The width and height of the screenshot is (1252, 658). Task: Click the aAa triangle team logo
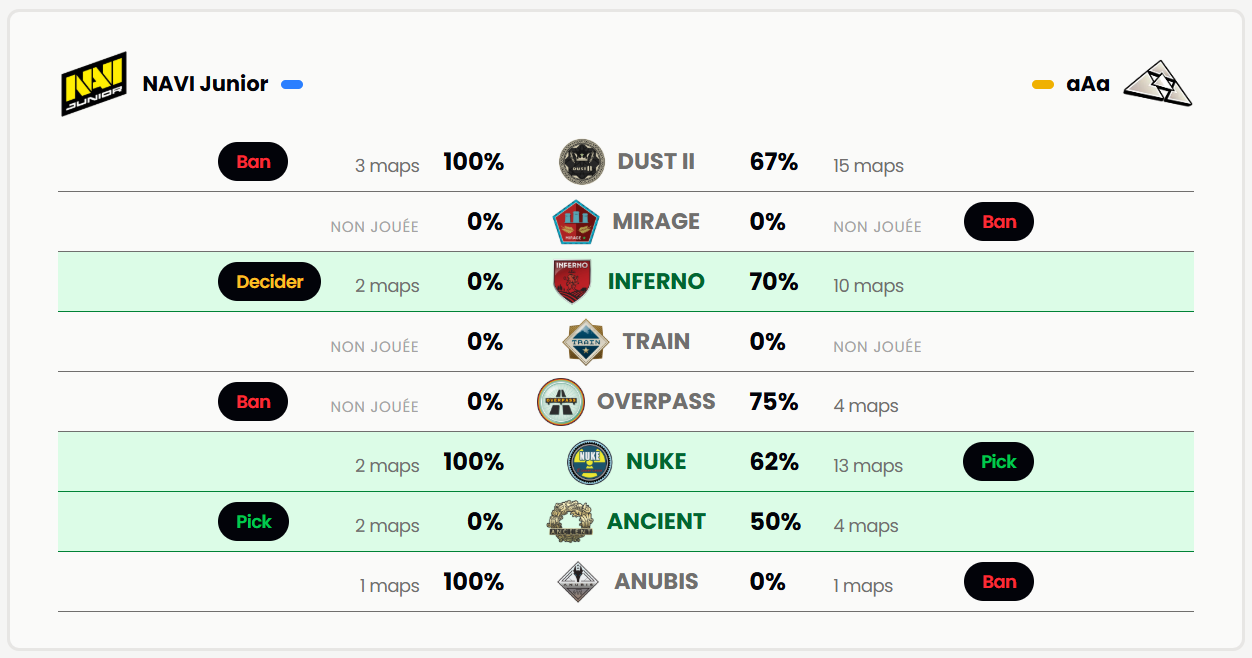[1158, 84]
